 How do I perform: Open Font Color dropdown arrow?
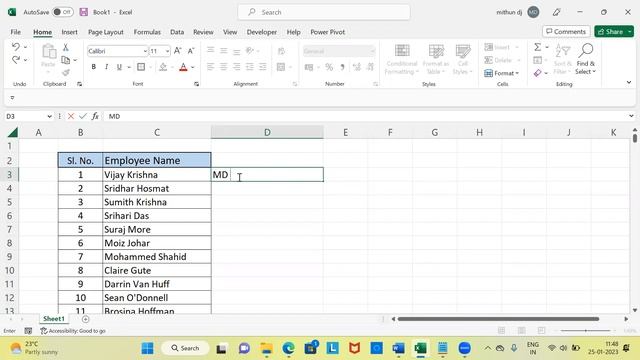point(193,67)
